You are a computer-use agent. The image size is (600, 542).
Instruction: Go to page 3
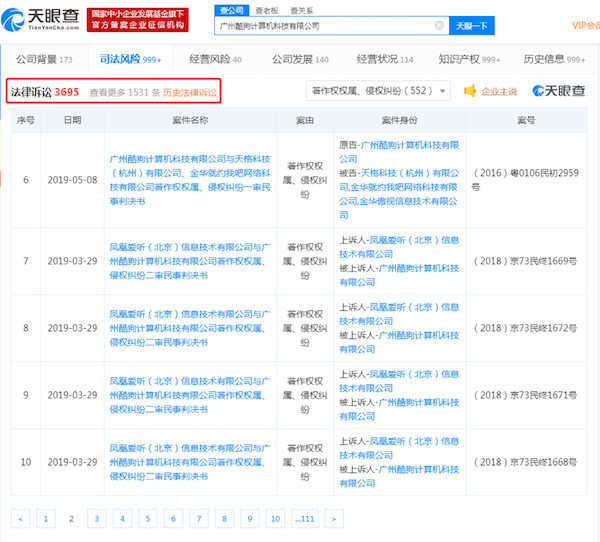pyautogui.click(x=97, y=519)
